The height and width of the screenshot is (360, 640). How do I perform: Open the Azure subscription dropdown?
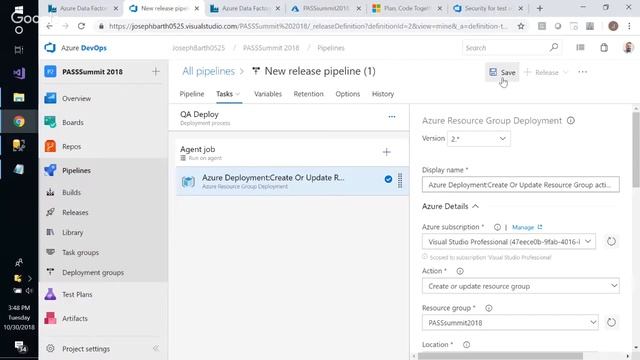point(509,242)
